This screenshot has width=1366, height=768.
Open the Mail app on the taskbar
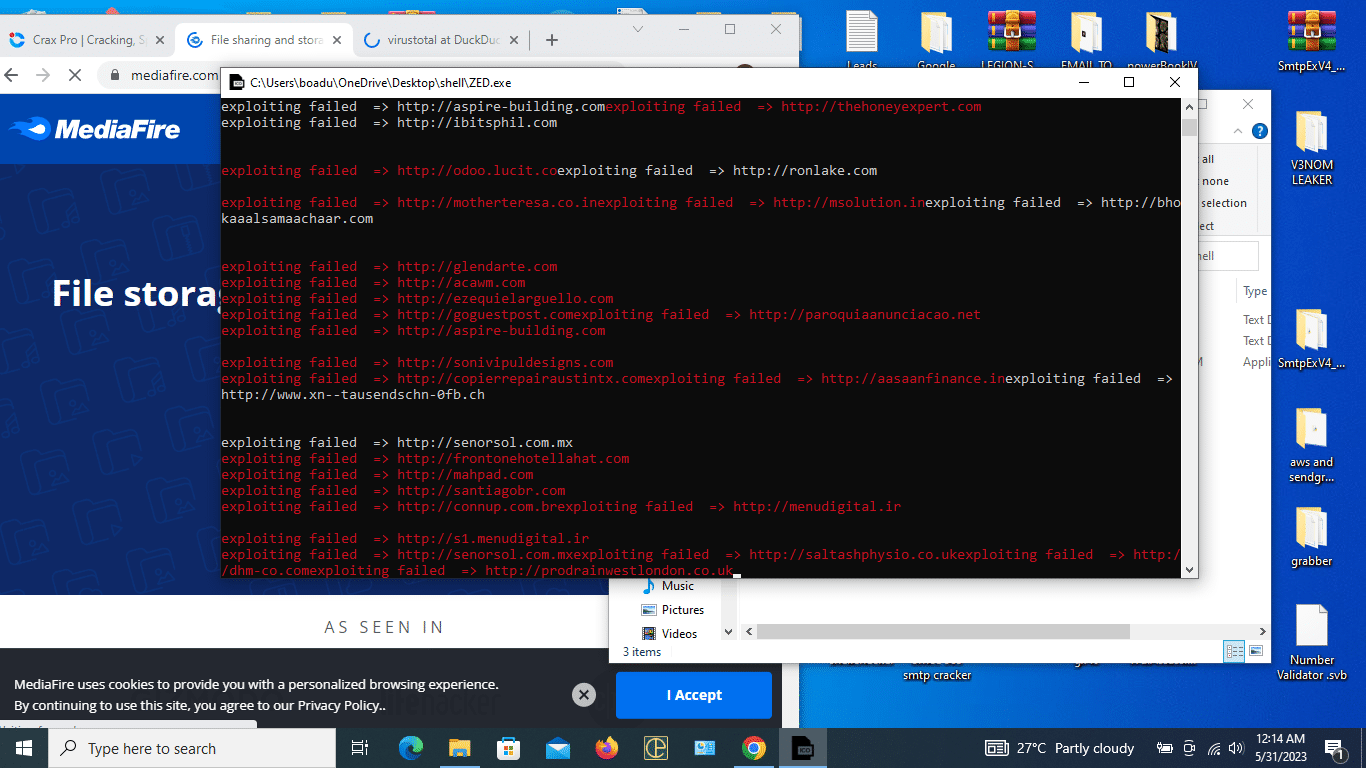pos(558,747)
